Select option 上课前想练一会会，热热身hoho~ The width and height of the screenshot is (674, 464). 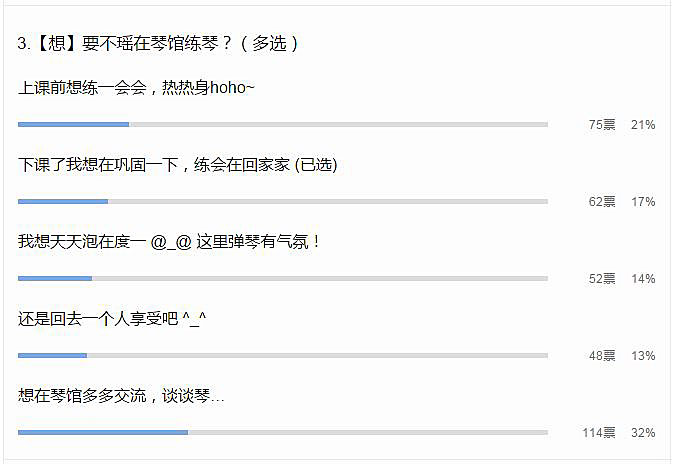pos(136,88)
